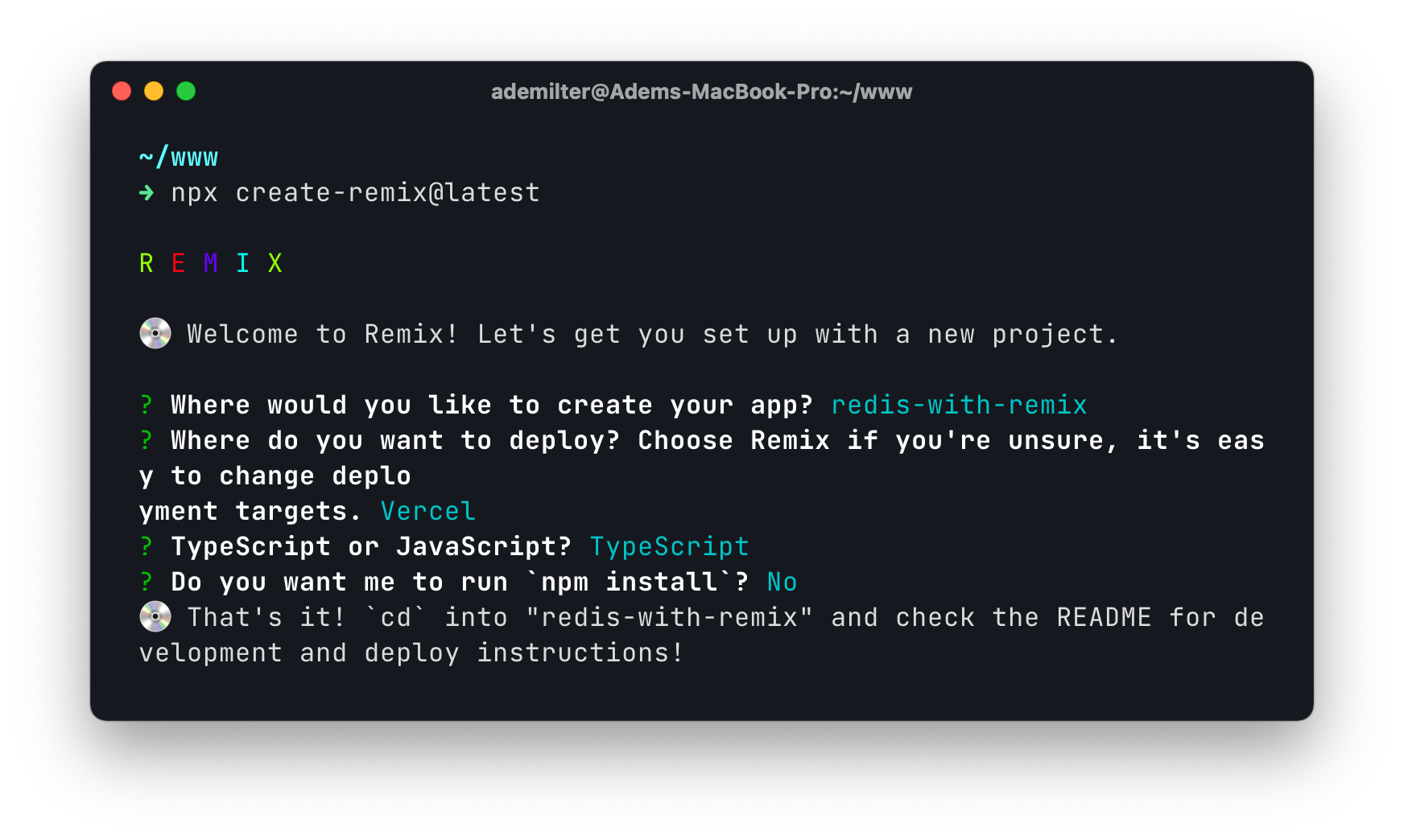Viewport: 1404px width, 840px height.
Task: Click the yellow minimize traffic light
Action: (x=154, y=91)
